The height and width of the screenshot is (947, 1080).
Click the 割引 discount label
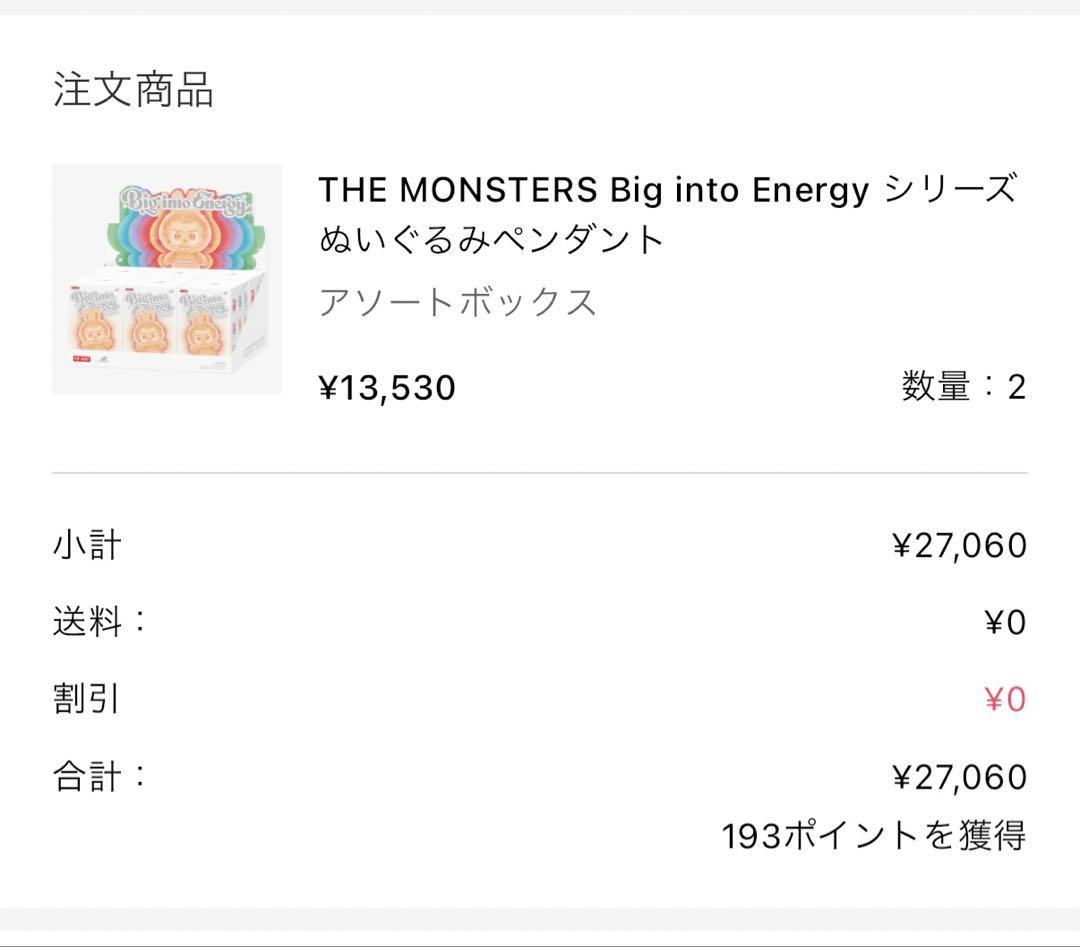87,699
